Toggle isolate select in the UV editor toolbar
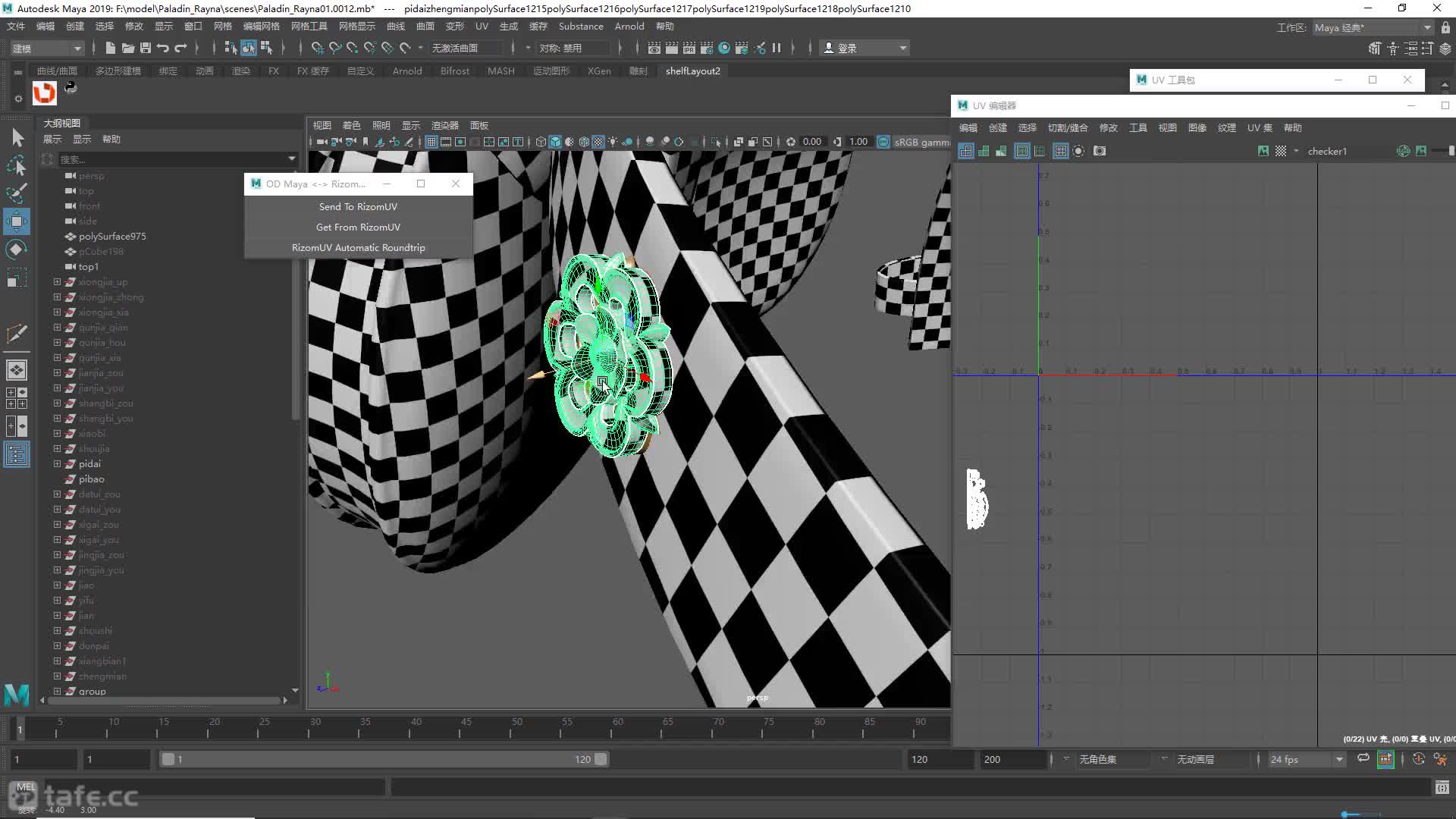The image size is (1456, 819). [x=1078, y=151]
